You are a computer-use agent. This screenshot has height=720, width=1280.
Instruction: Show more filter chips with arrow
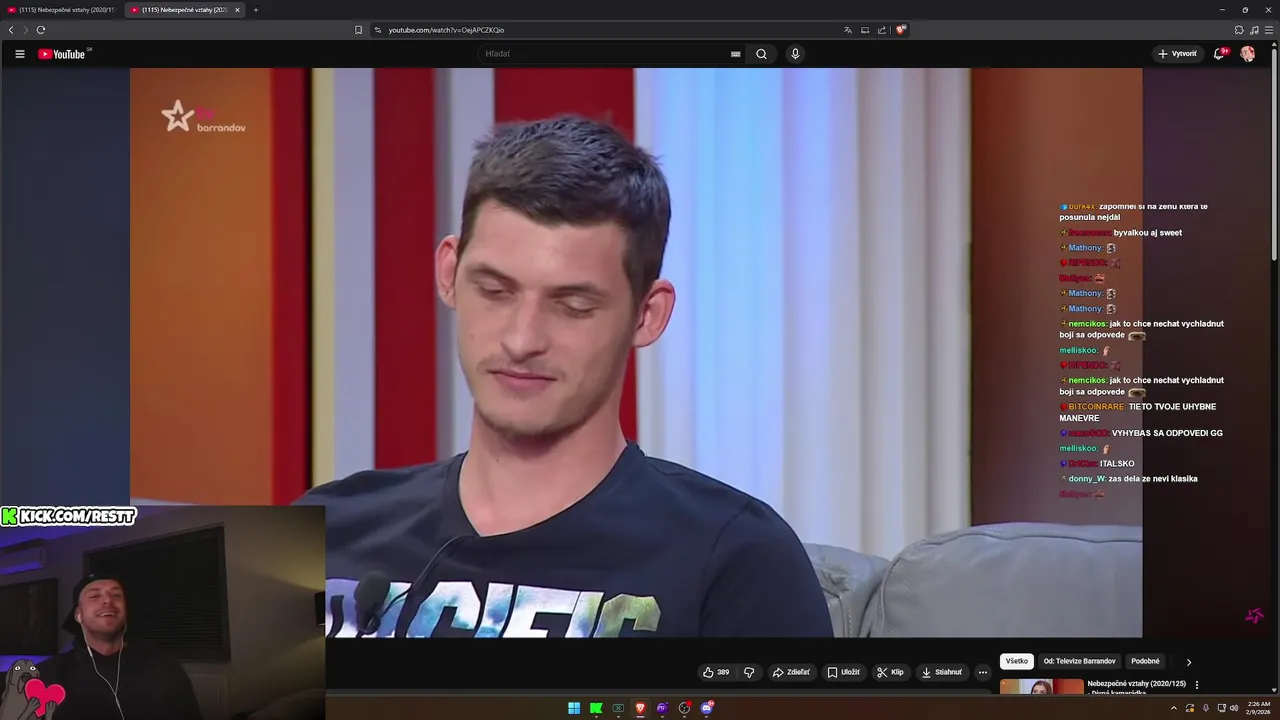tap(1188, 662)
